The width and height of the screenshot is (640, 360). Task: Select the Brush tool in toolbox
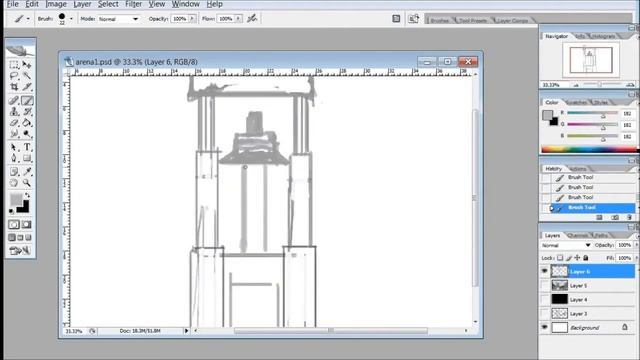[27, 100]
